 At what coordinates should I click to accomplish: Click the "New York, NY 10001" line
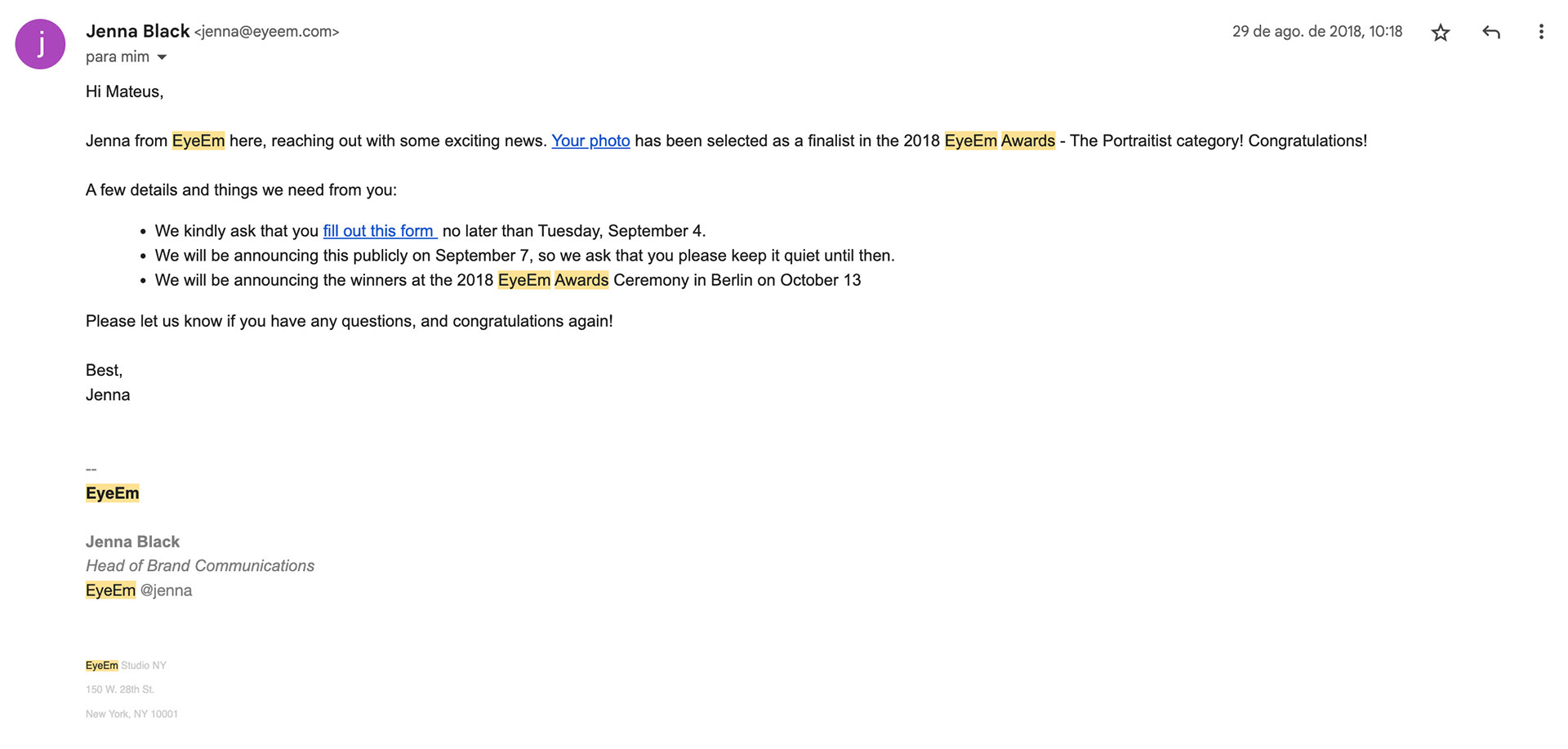131,714
